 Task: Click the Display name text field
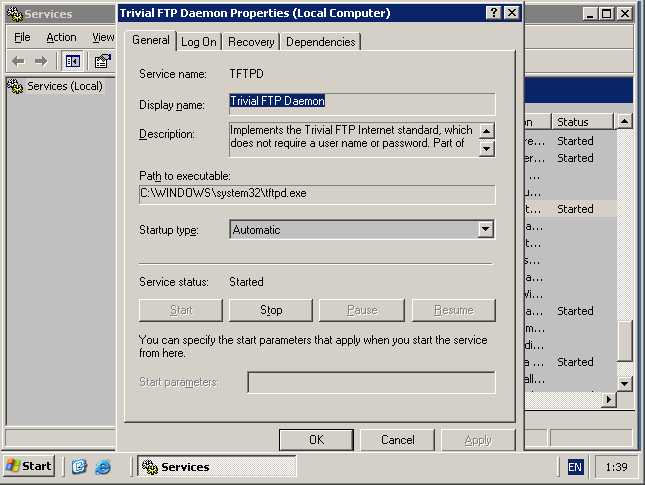[x=361, y=104]
